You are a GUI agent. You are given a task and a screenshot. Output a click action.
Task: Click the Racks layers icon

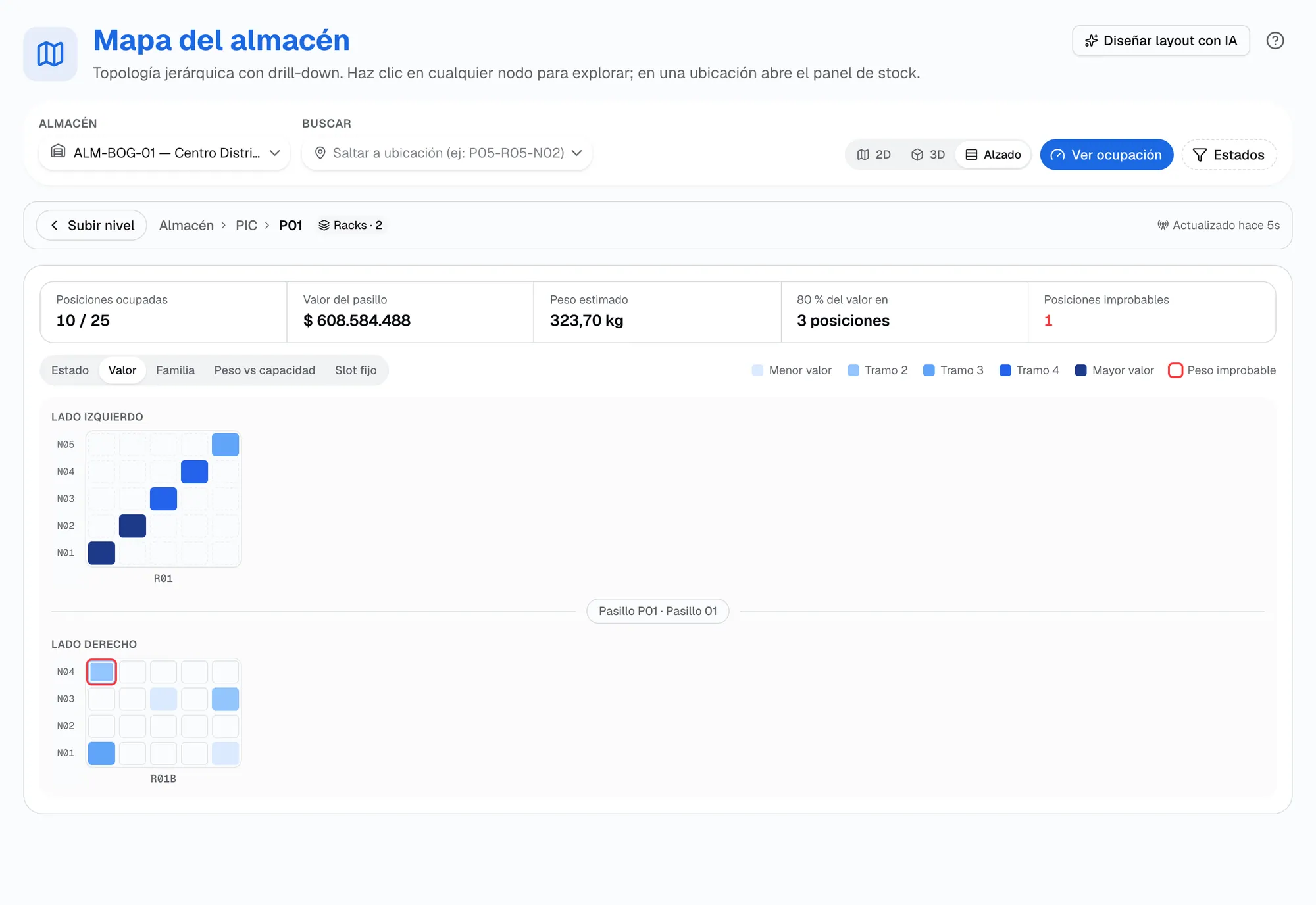click(324, 226)
